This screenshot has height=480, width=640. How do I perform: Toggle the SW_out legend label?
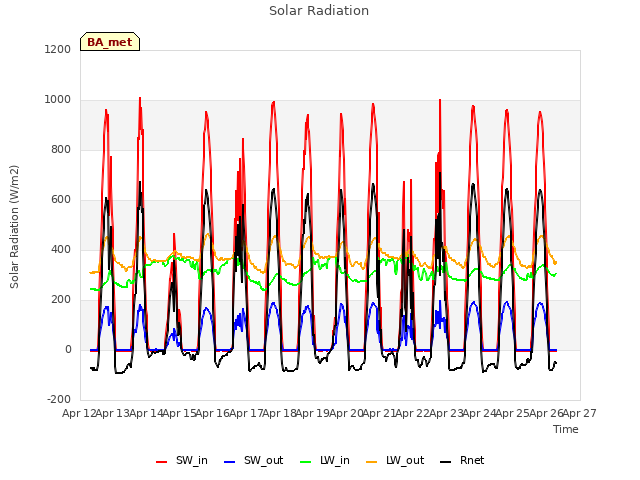[x=264, y=460]
